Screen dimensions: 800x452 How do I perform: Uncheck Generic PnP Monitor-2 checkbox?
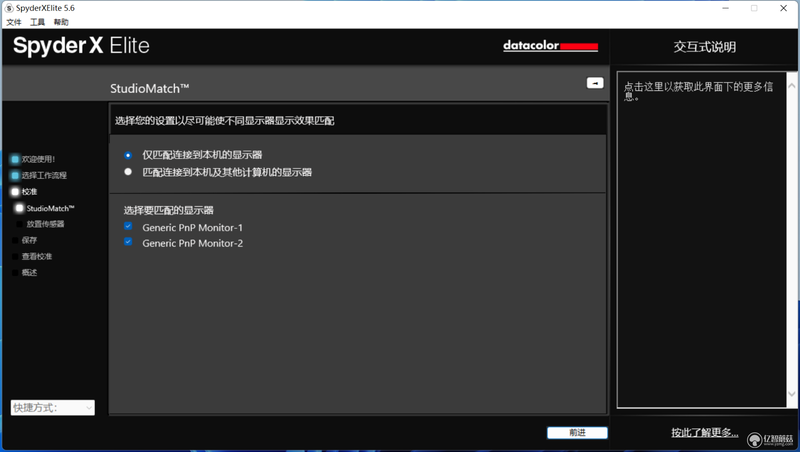pos(128,242)
